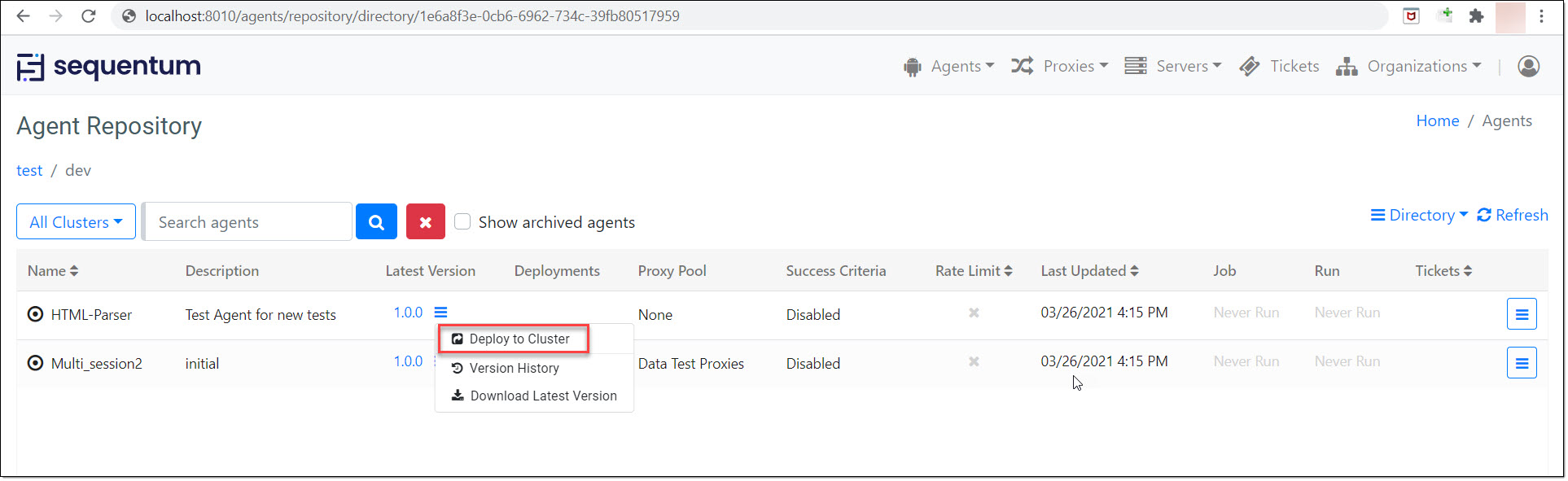The image size is (1568, 481).
Task: Click the Multi_session2 agent name
Action: (97, 363)
